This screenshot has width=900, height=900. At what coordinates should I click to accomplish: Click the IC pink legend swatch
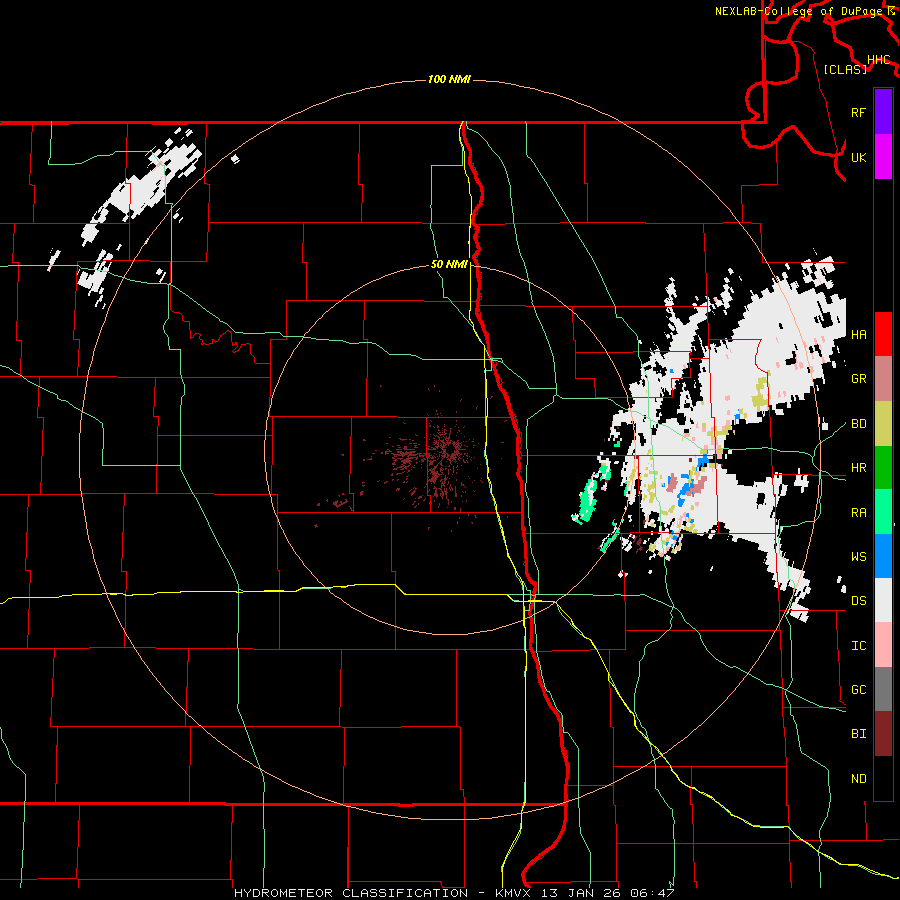(883, 645)
